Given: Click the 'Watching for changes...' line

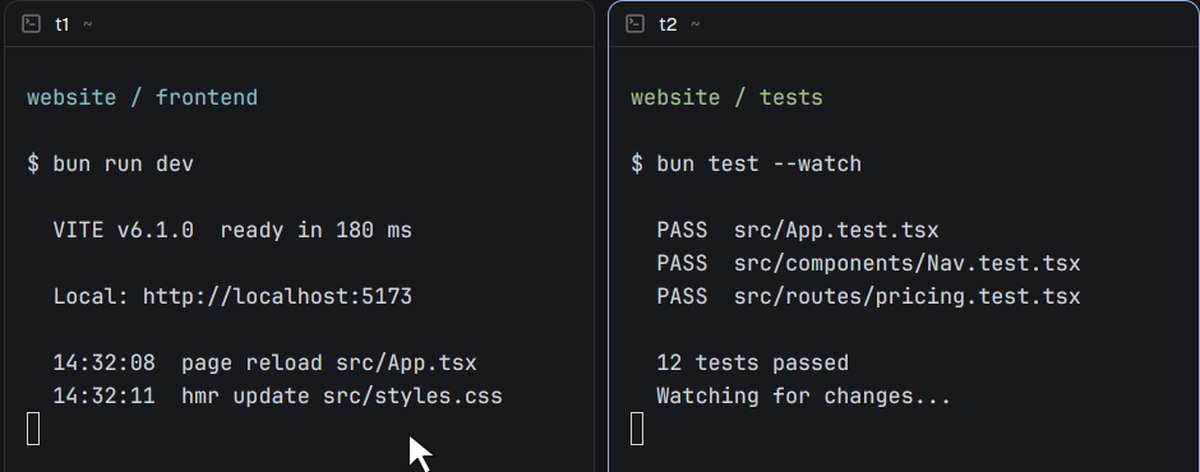Looking at the screenshot, I should [x=804, y=396].
